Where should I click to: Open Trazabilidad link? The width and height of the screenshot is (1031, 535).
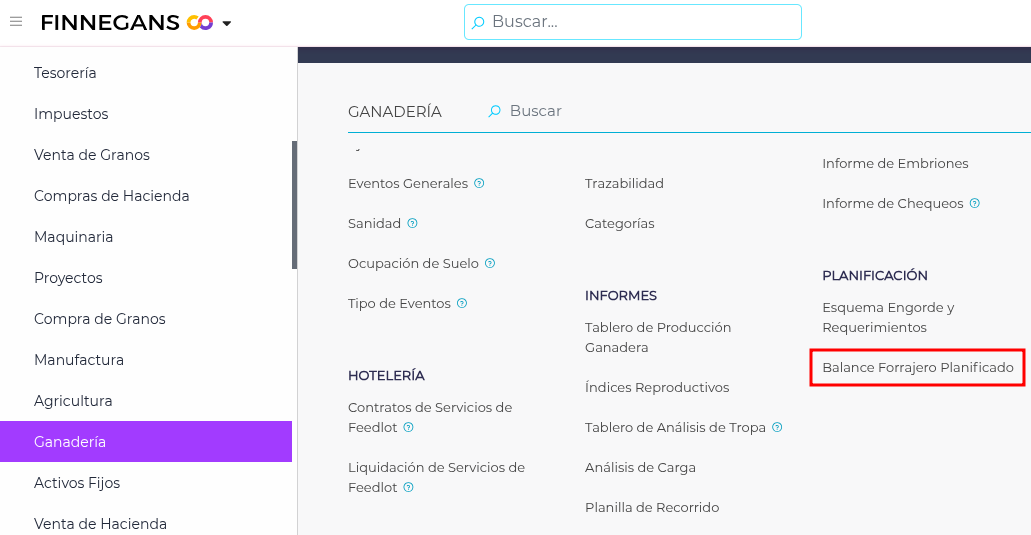(x=624, y=183)
